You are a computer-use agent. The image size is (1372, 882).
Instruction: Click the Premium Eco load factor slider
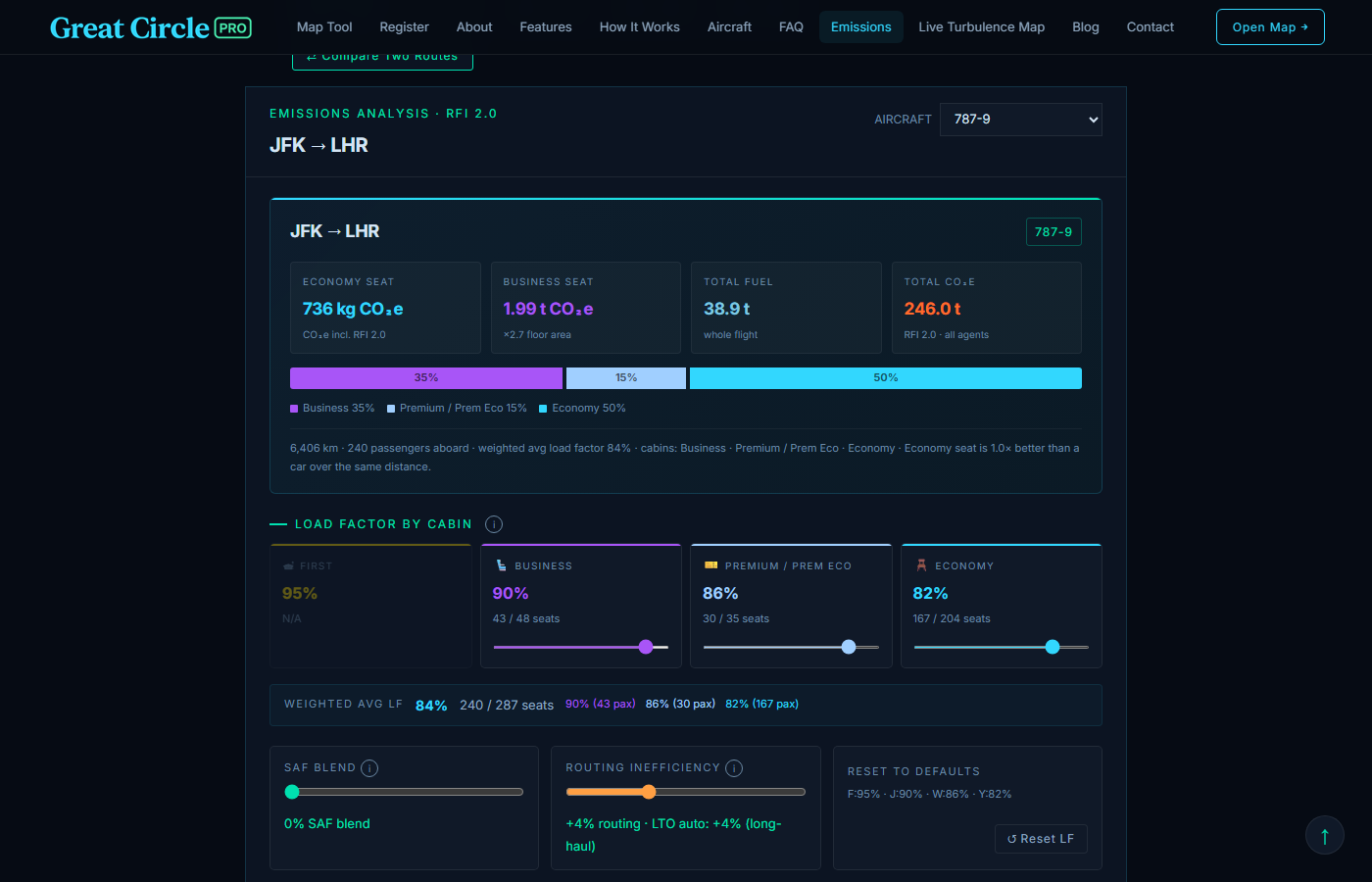(x=791, y=647)
